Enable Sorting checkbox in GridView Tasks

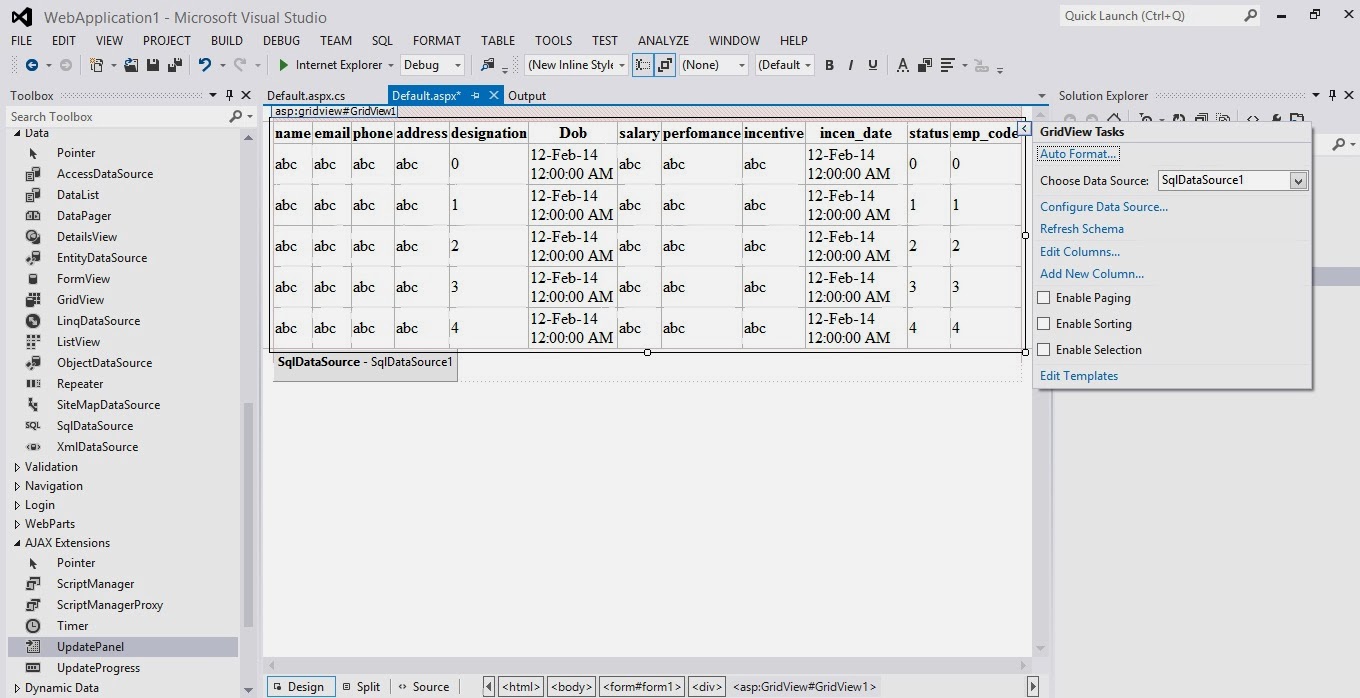pyautogui.click(x=1044, y=324)
